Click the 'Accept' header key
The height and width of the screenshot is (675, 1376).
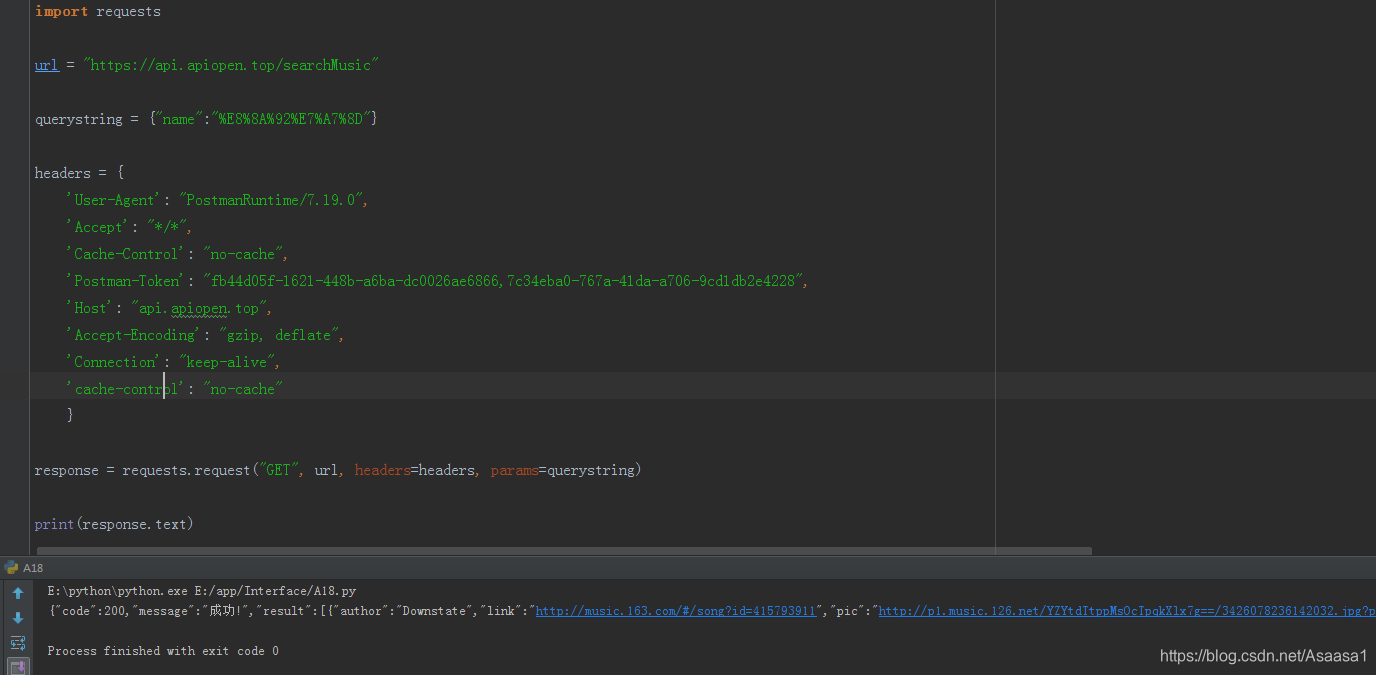(x=98, y=227)
